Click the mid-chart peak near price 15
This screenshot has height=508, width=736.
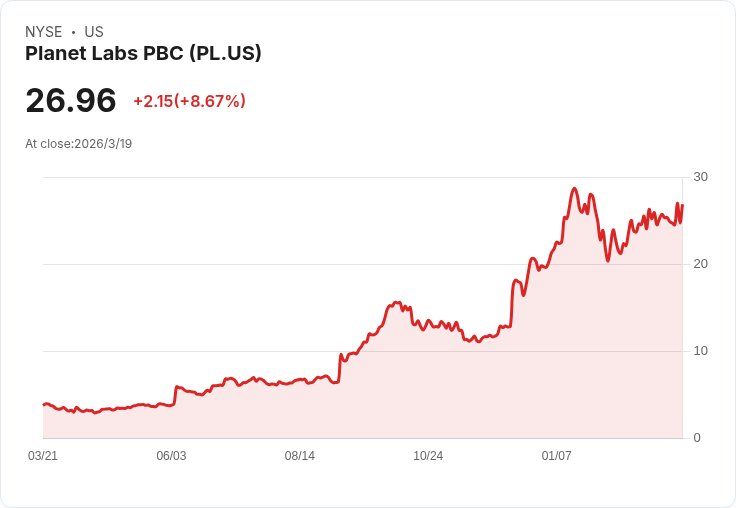click(397, 303)
